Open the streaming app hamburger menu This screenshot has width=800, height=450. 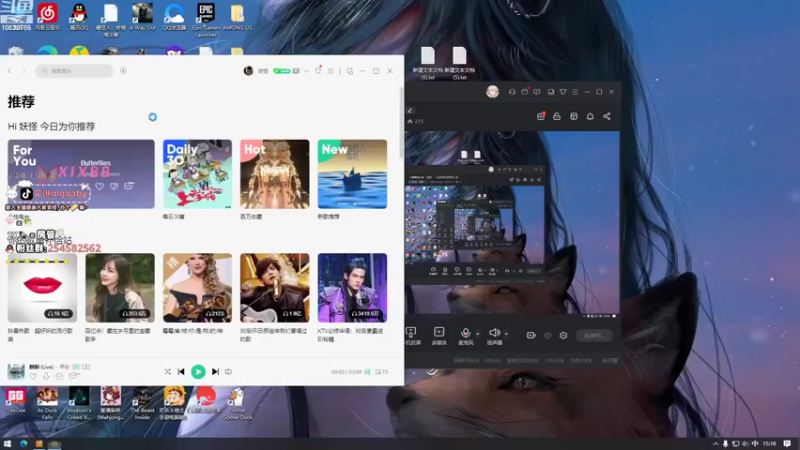click(576, 92)
